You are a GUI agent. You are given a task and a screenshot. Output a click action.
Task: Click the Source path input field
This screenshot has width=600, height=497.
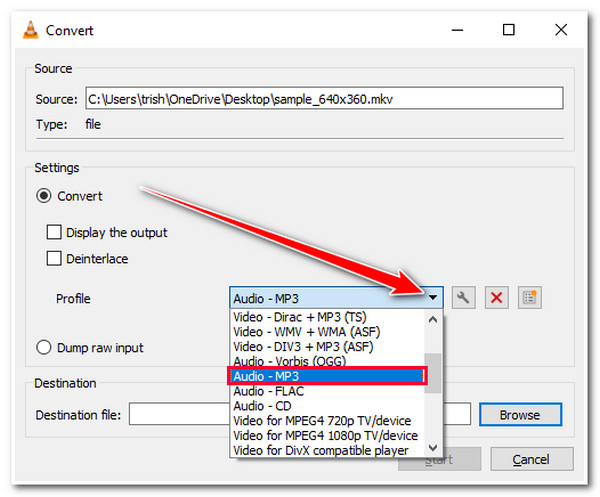click(324, 99)
